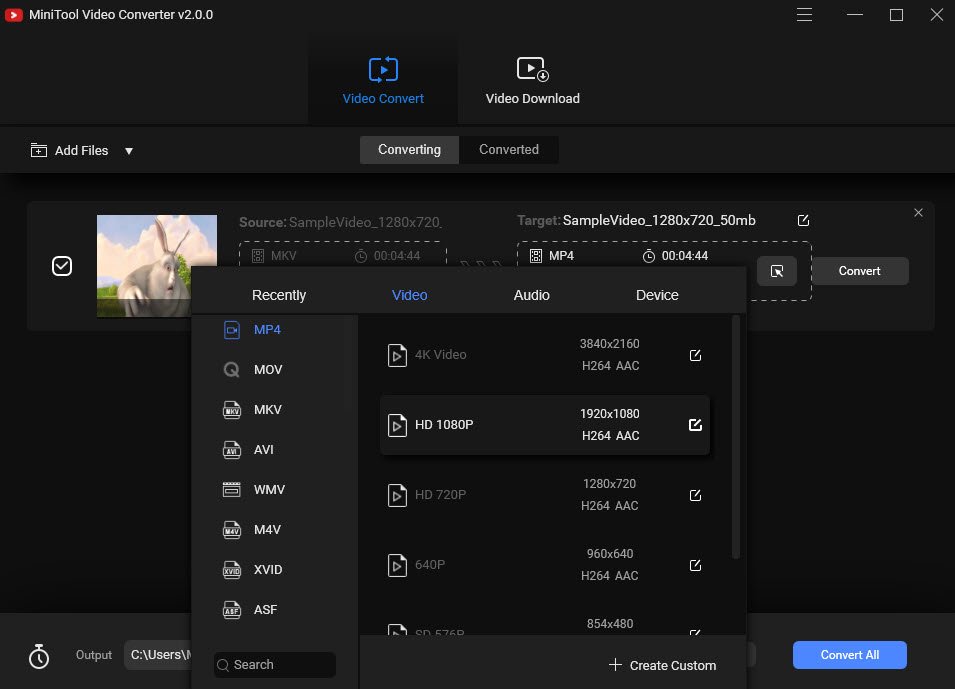Click the timer clock icon at bottom left
This screenshot has width=955, height=689.
coord(39,656)
